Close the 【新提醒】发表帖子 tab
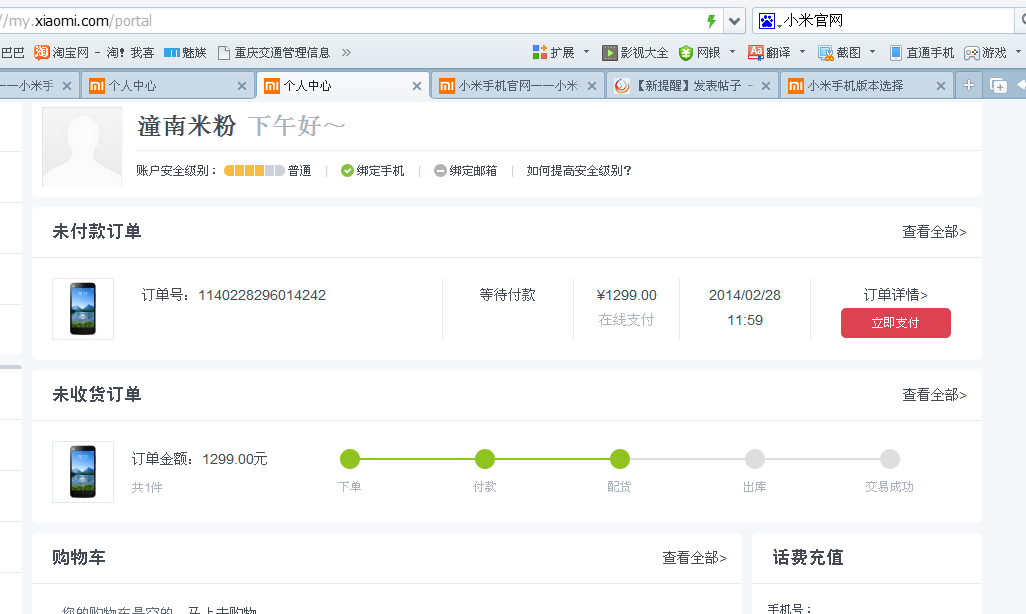Screen dimensions: 1026x614 pos(766,86)
